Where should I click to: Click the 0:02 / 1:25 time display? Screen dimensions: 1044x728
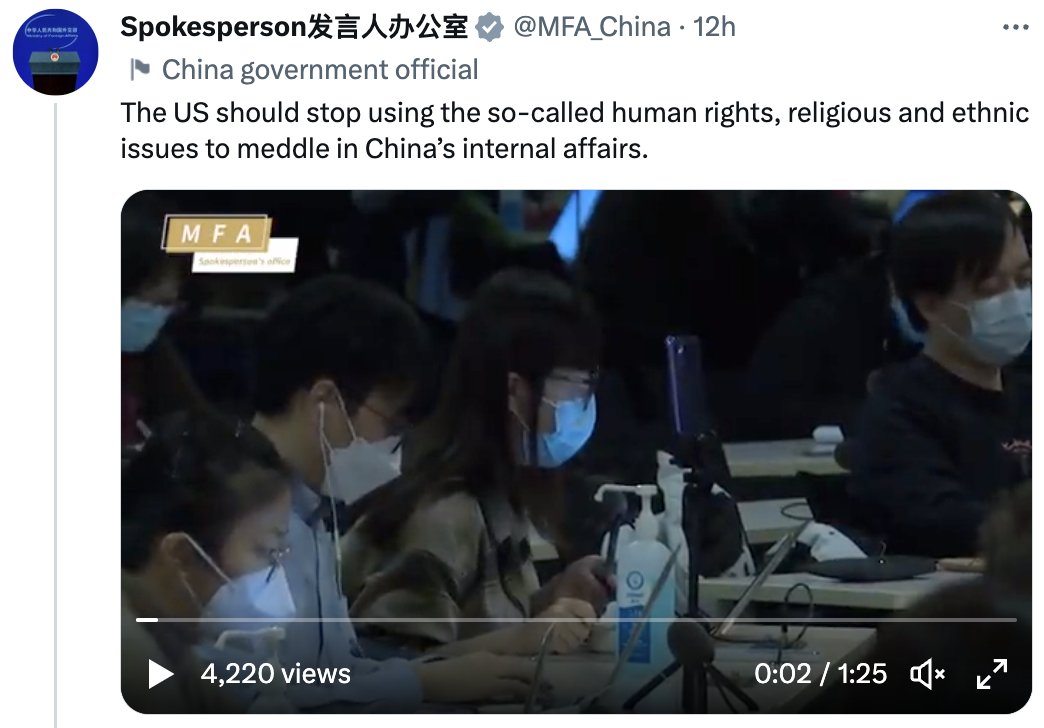coord(820,674)
